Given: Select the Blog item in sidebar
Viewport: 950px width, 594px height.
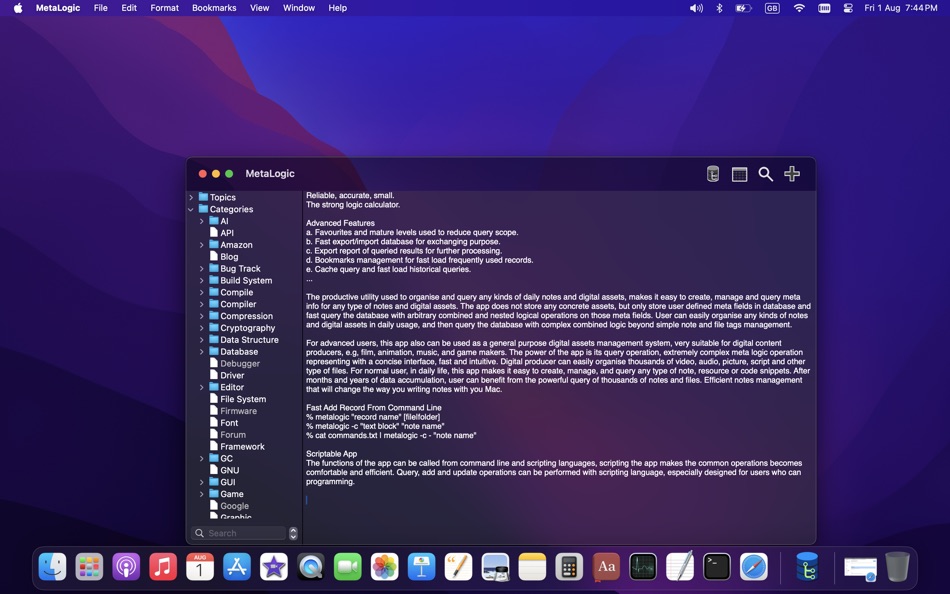Looking at the screenshot, I should pos(224,256).
